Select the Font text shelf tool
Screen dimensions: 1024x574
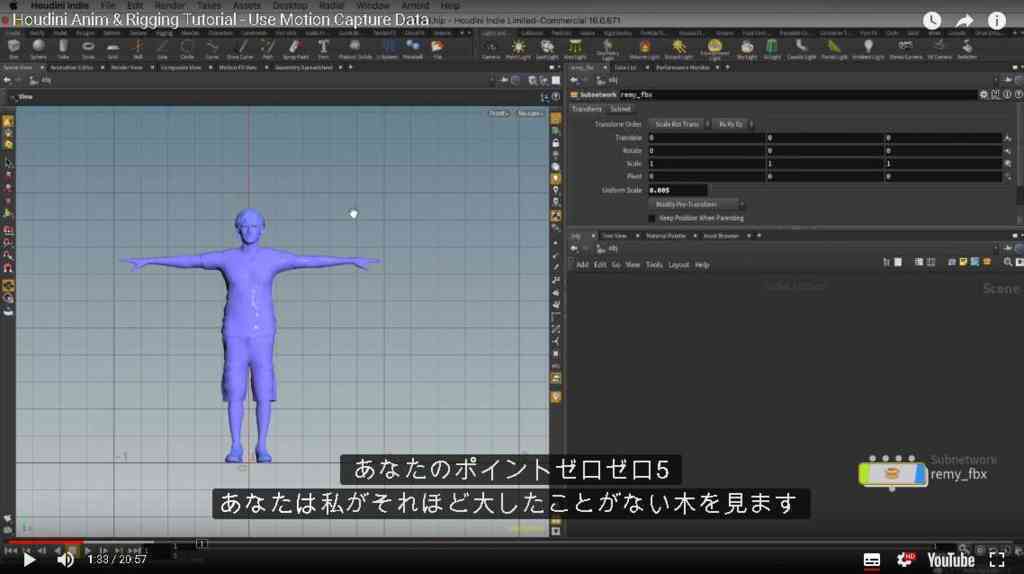(x=323, y=48)
